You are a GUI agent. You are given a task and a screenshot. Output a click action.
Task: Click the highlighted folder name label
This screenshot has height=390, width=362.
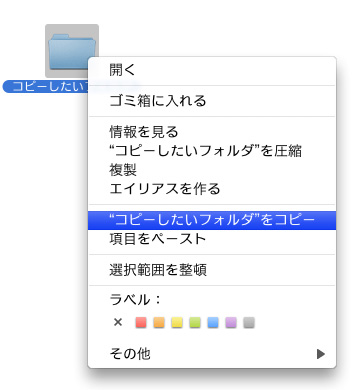[46, 87]
